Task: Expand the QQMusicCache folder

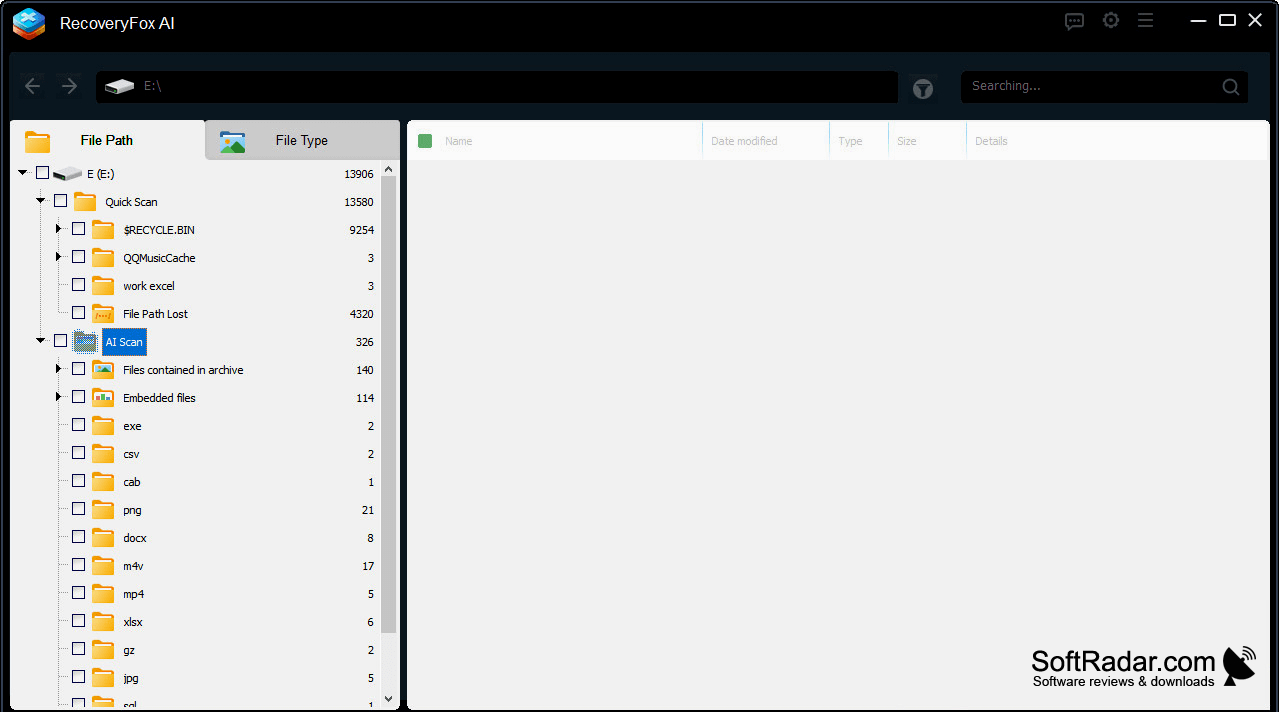Action: coord(59,257)
